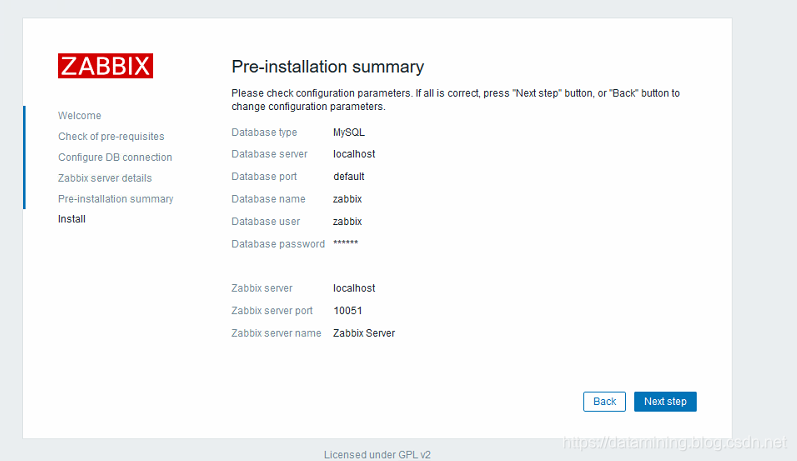Click the Zabbix server port label

[272, 311]
